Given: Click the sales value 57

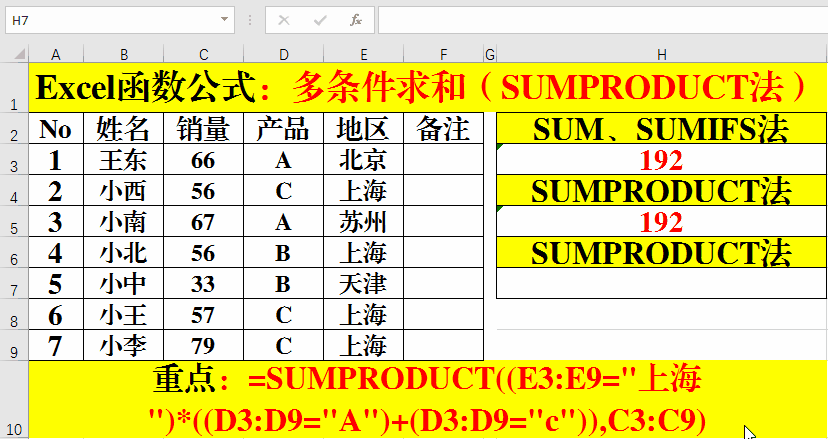Looking at the screenshot, I should click(x=204, y=314).
